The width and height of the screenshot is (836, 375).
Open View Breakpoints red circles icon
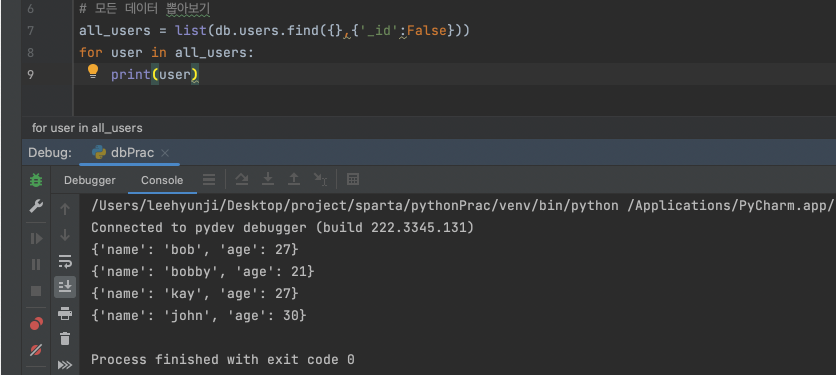click(x=36, y=323)
